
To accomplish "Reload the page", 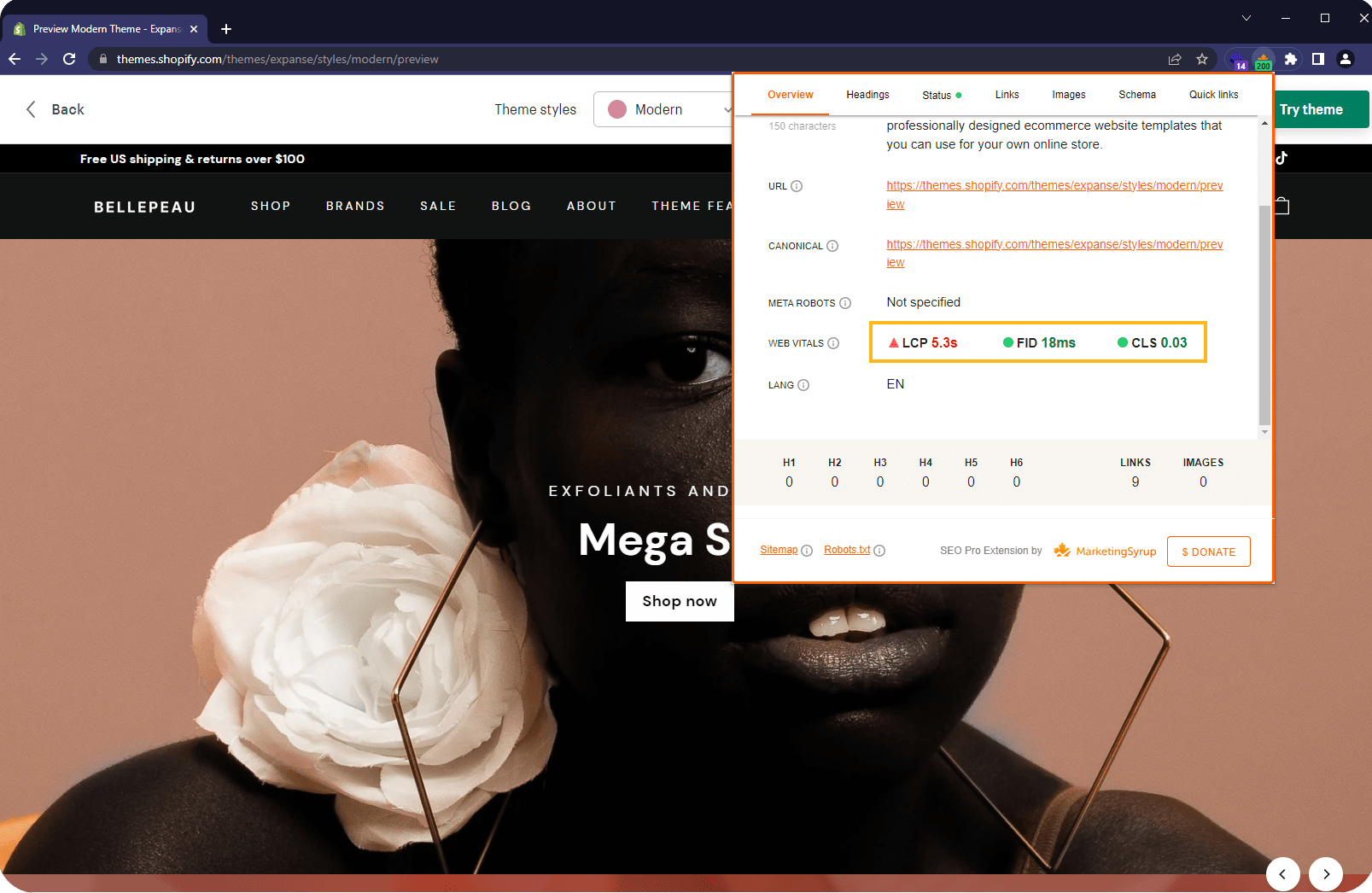I will click(69, 59).
